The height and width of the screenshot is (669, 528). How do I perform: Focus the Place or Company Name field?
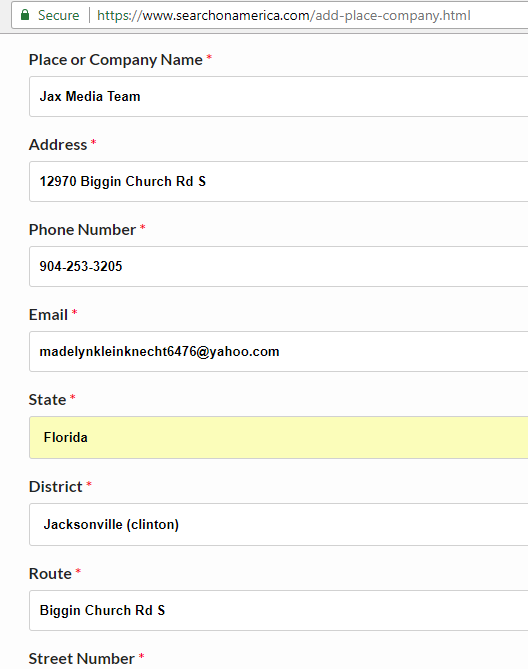click(x=279, y=96)
